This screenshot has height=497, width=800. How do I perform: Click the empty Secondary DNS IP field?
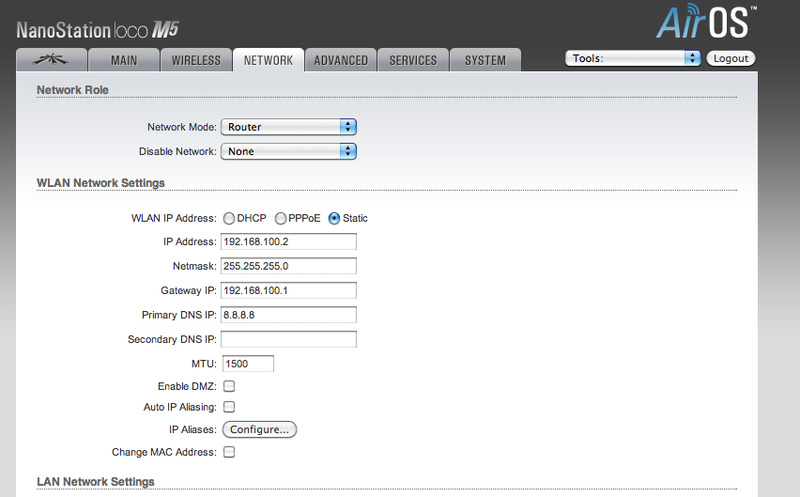(289, 339)
